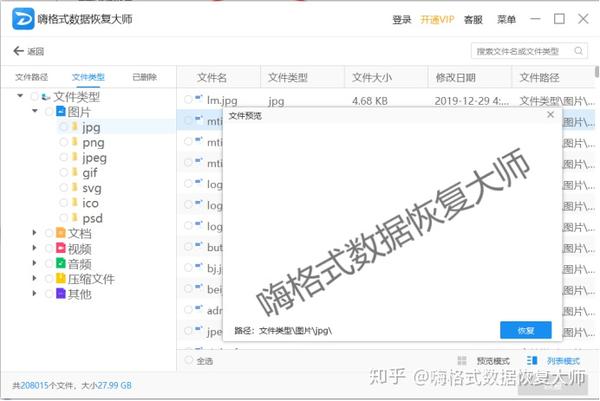
Task: Sort by 文件名 column header
Action: pyautogui.click(x=212, y=78)
